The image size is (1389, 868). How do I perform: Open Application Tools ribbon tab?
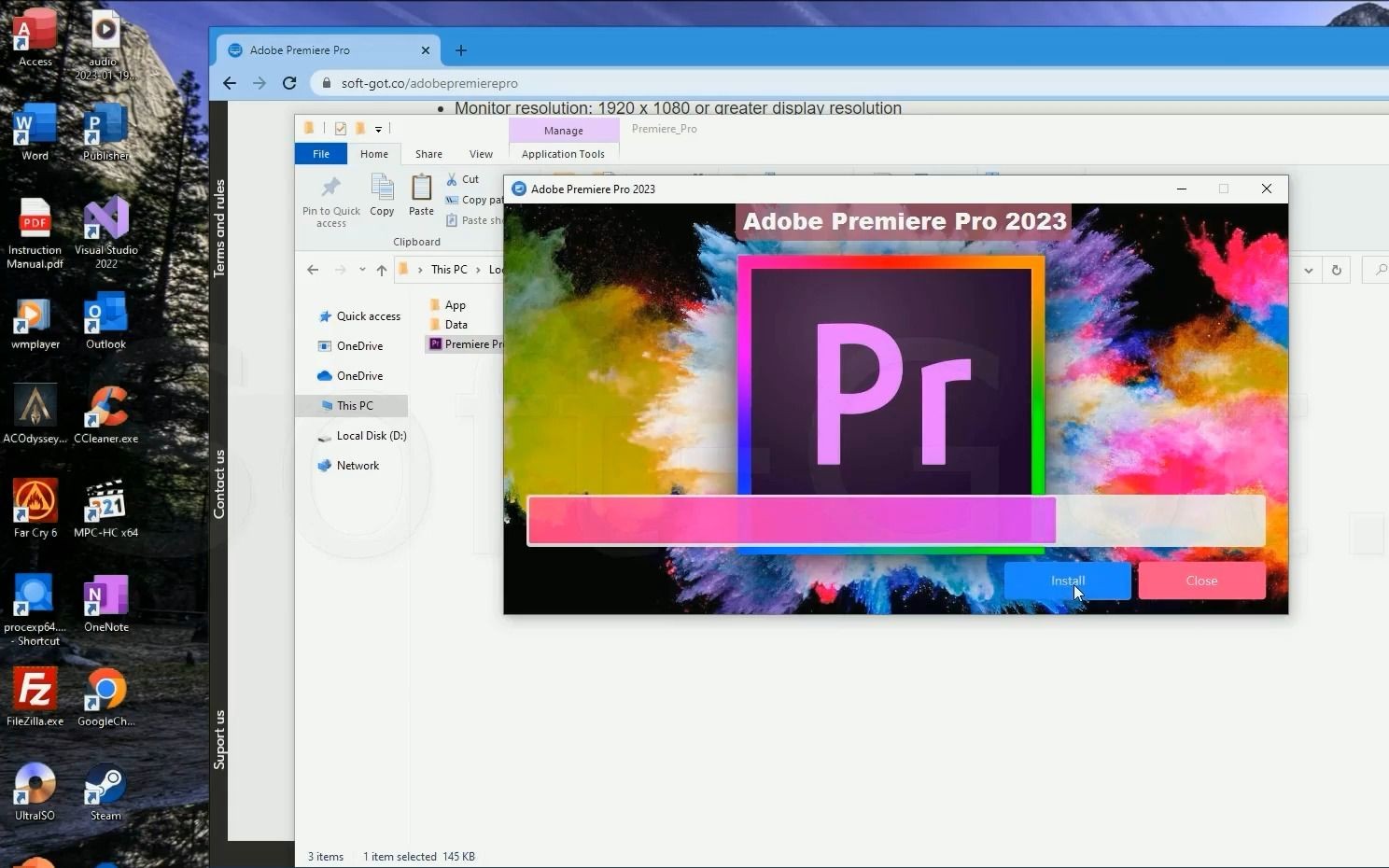point(563,154)
